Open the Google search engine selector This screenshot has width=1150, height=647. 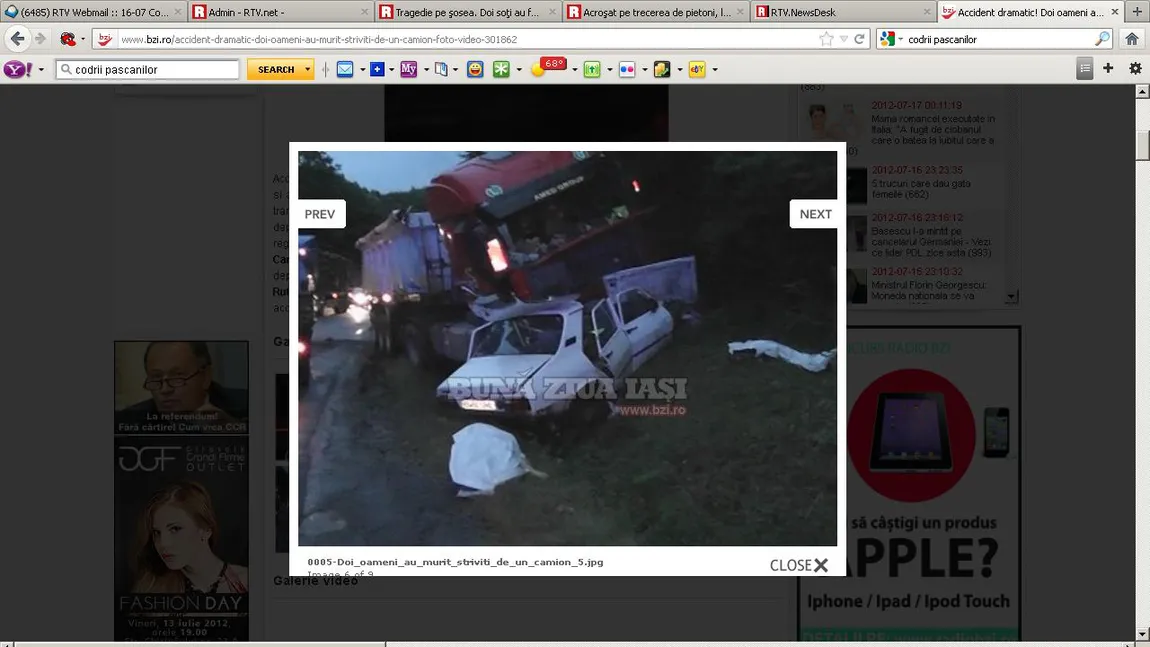(x=890, y=39)
